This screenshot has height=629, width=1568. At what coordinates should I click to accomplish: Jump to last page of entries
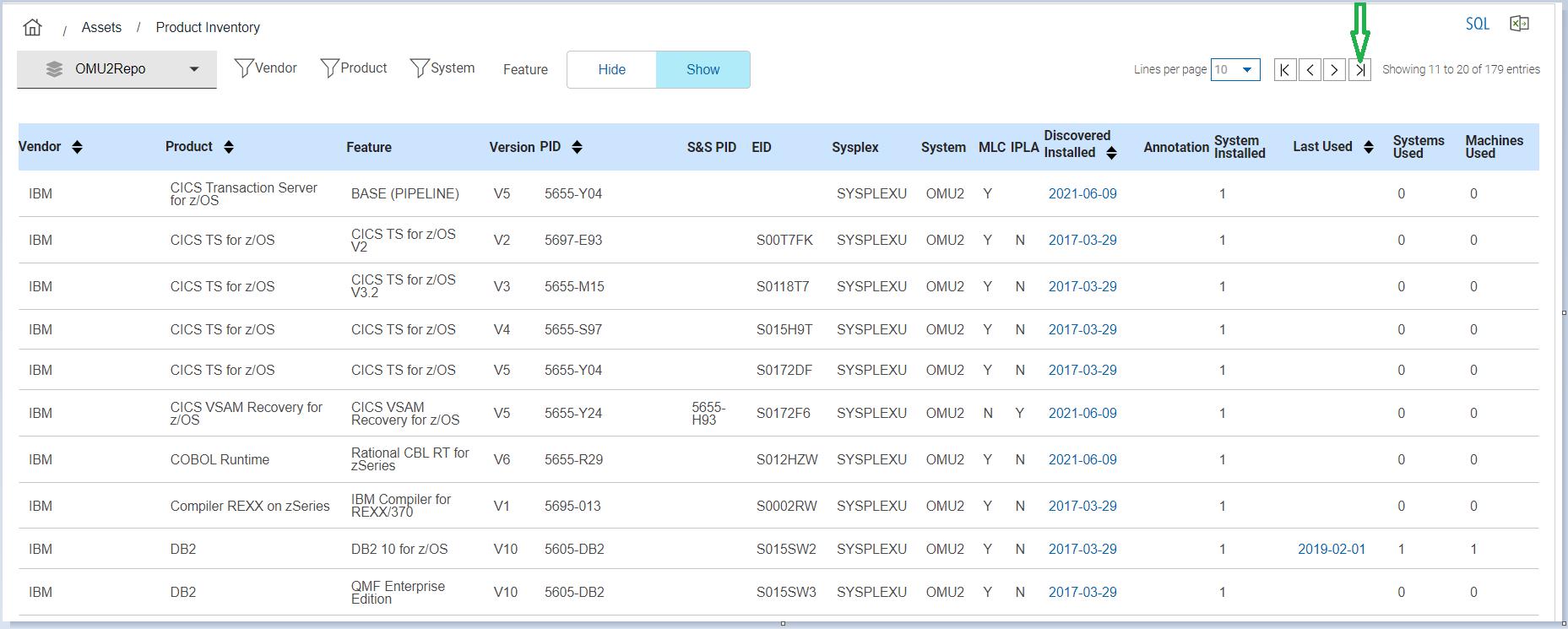pyautogui.click(x=1359, y=70)
